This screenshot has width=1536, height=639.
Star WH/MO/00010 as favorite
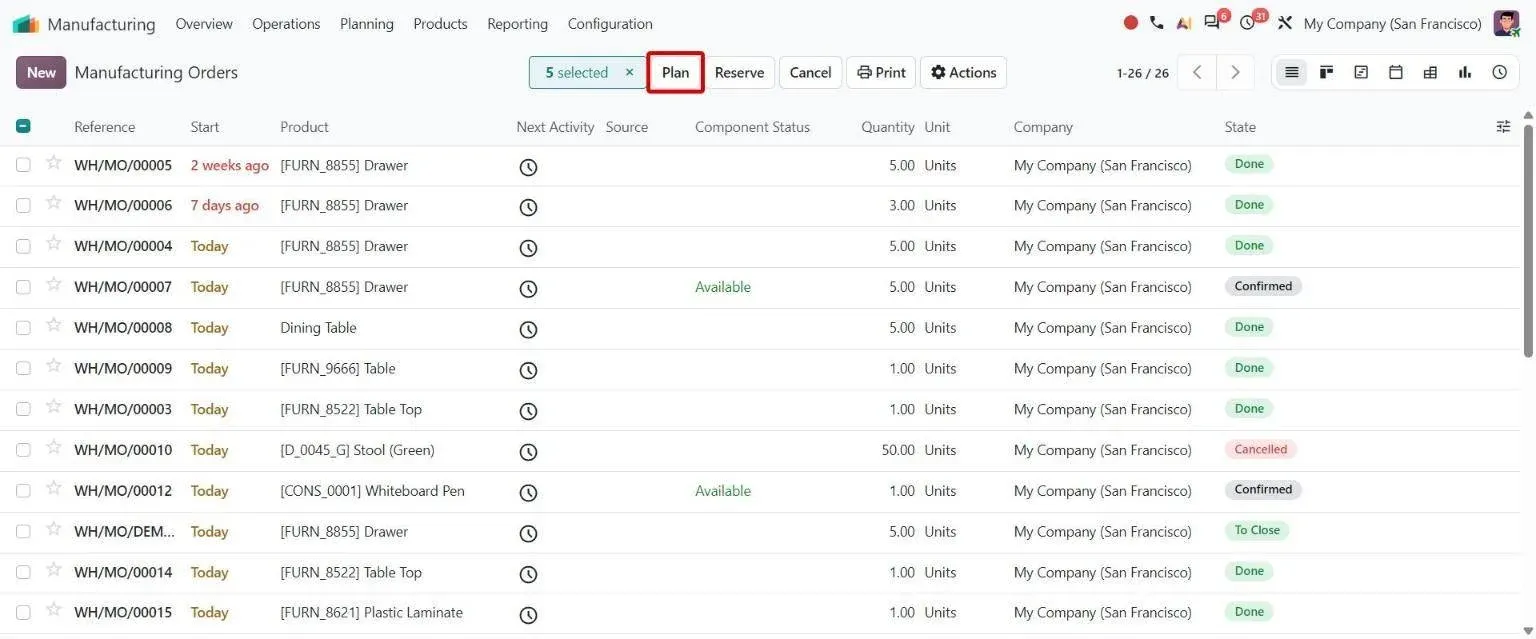54,448
